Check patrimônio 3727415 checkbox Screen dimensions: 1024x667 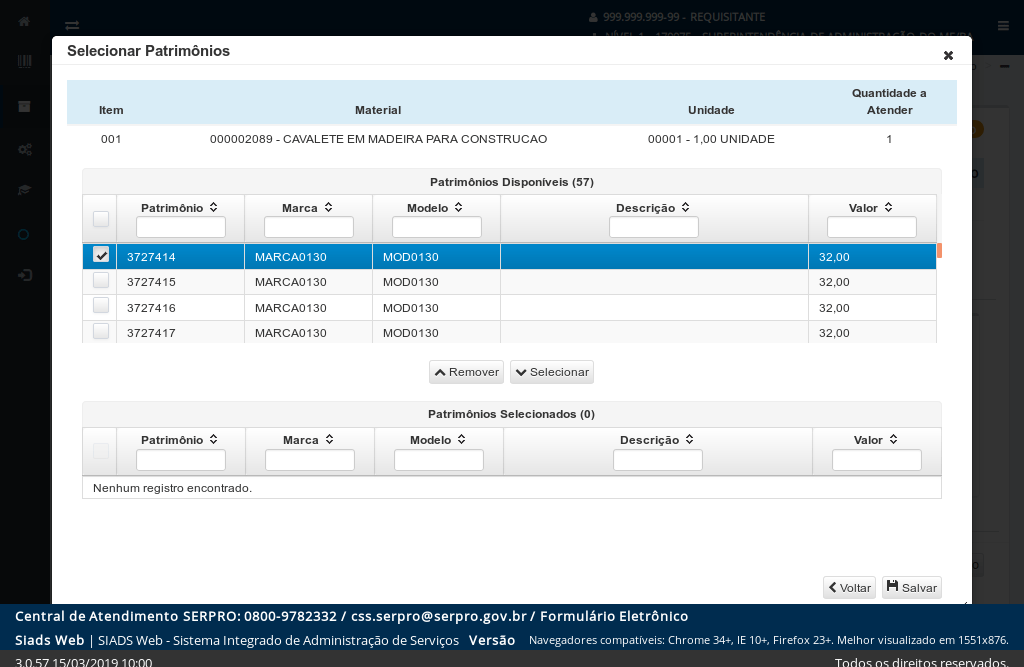tap(101, 280)
